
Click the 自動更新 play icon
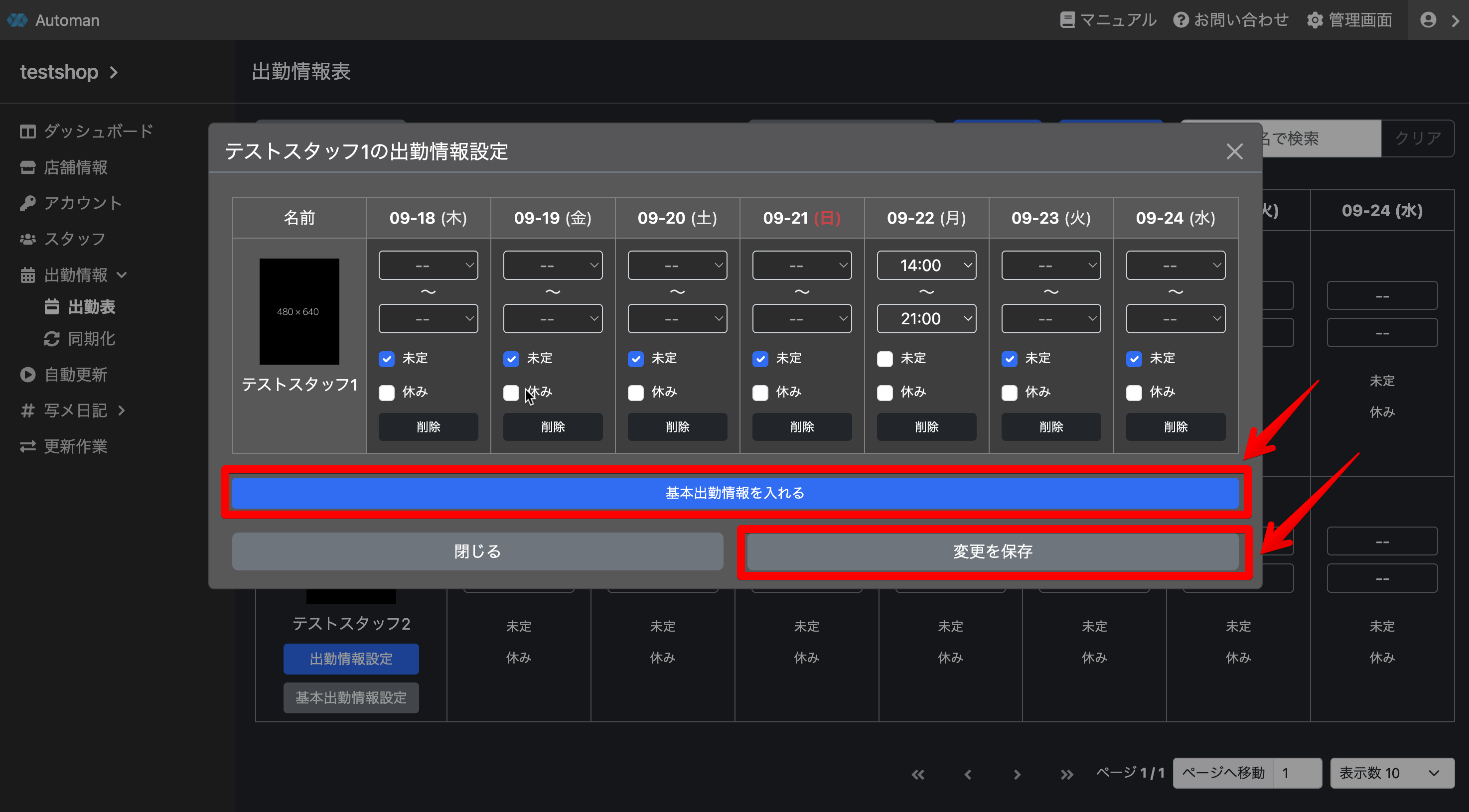[x=27, y=375]
